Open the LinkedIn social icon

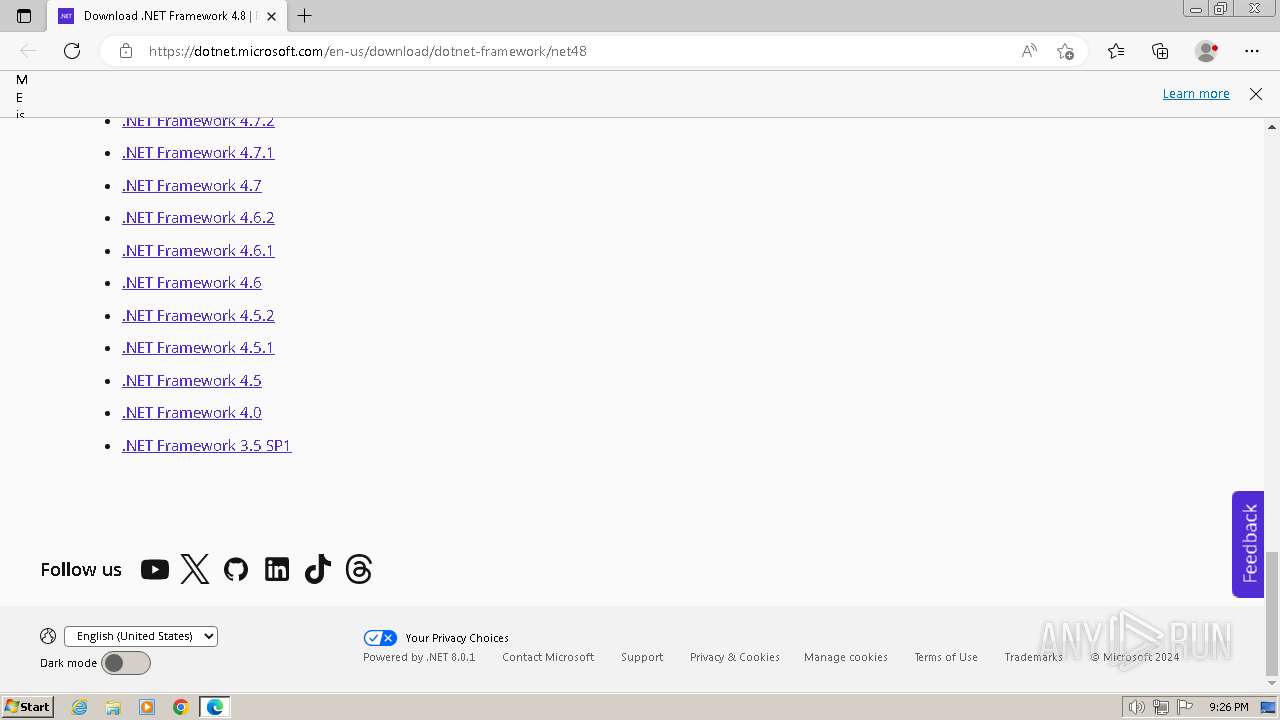[x=277, y=570]
